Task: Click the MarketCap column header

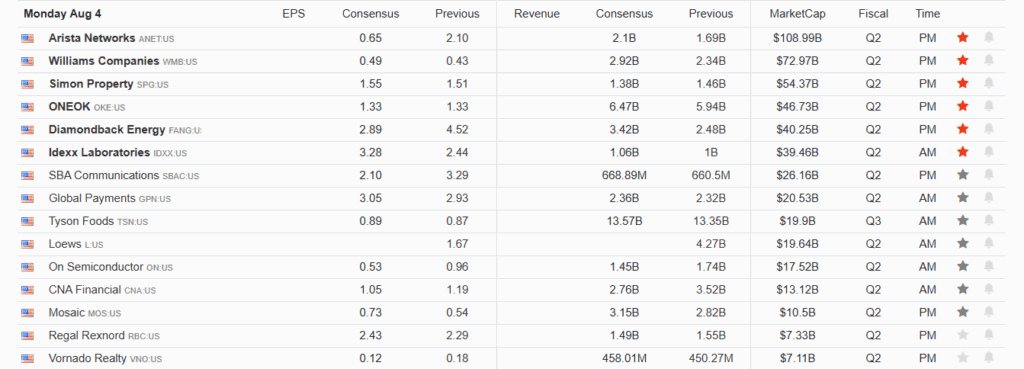Action: pos(797,14)
